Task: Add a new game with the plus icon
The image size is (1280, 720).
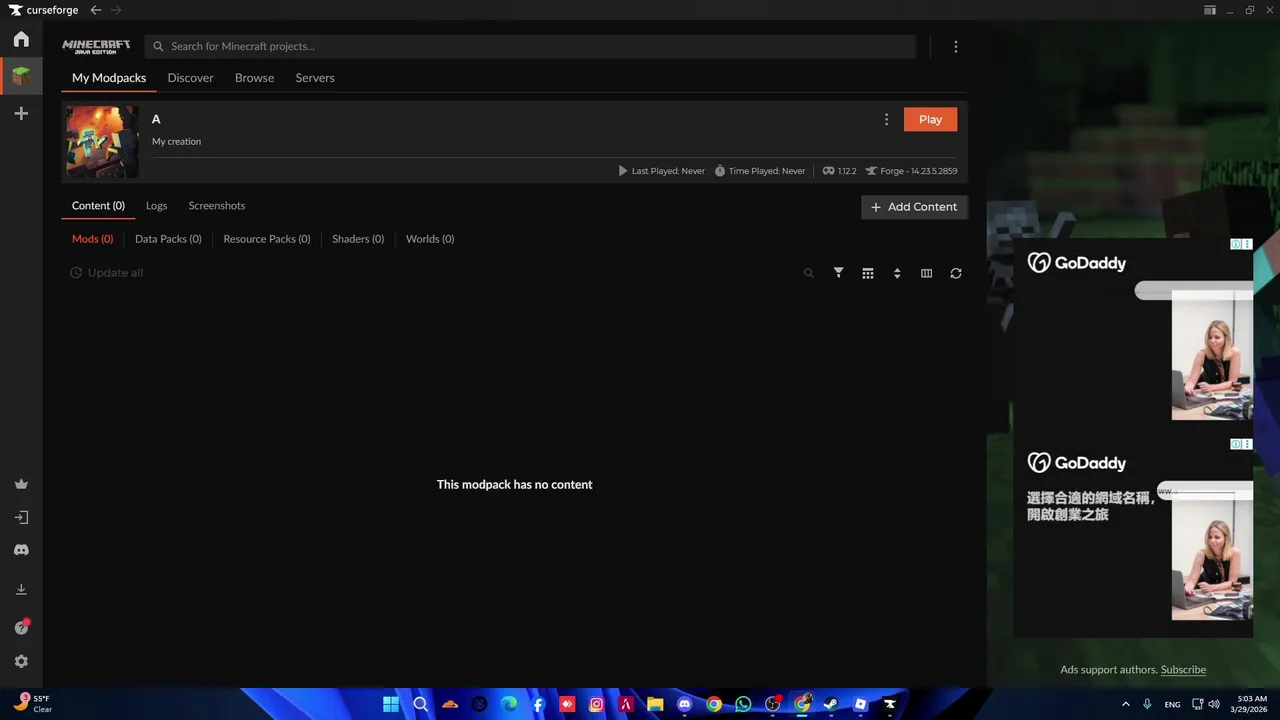Action: (x=21, y=114)
